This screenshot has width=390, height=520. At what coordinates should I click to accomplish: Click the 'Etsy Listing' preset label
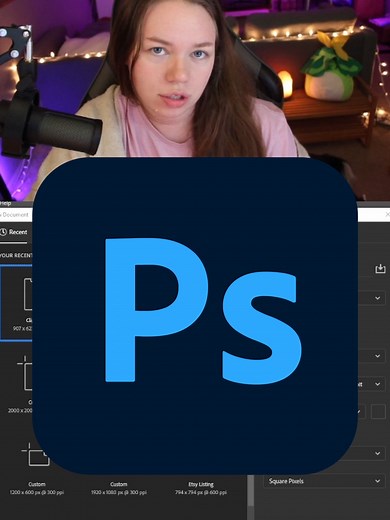[x=201, y=484]
